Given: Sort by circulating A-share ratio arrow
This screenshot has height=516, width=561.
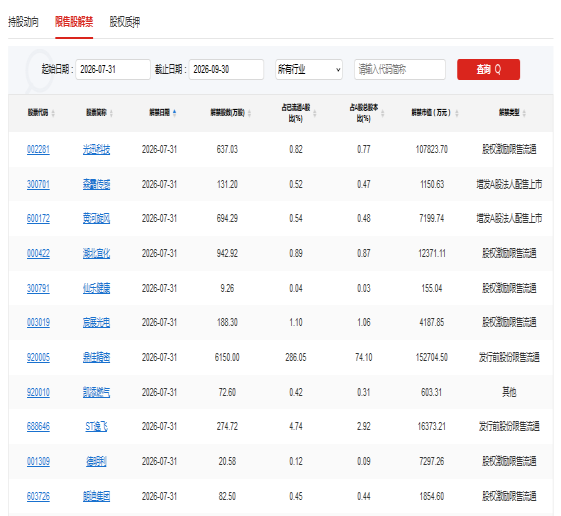Looking at the screenshot, I should [315, 113].
